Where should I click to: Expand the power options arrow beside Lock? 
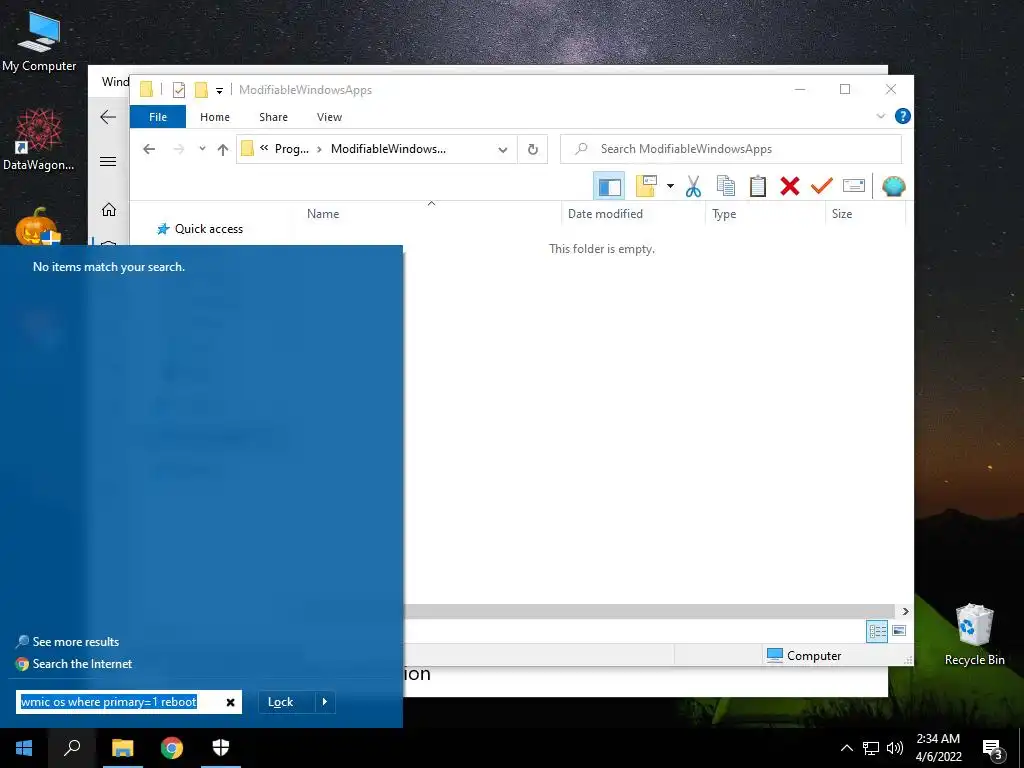tap(325, 702)
